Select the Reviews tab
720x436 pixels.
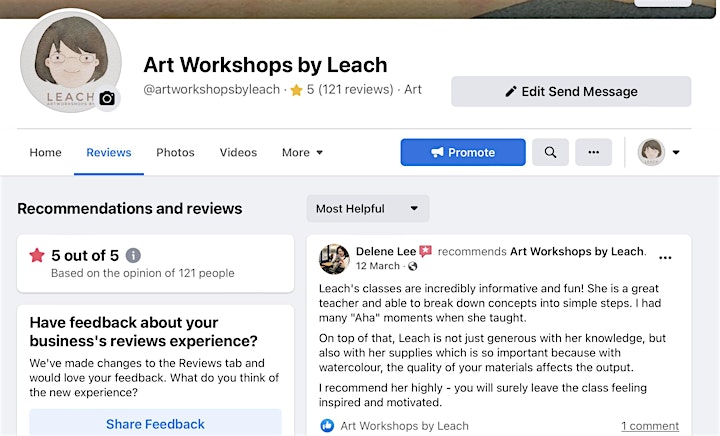coord(109,152)
